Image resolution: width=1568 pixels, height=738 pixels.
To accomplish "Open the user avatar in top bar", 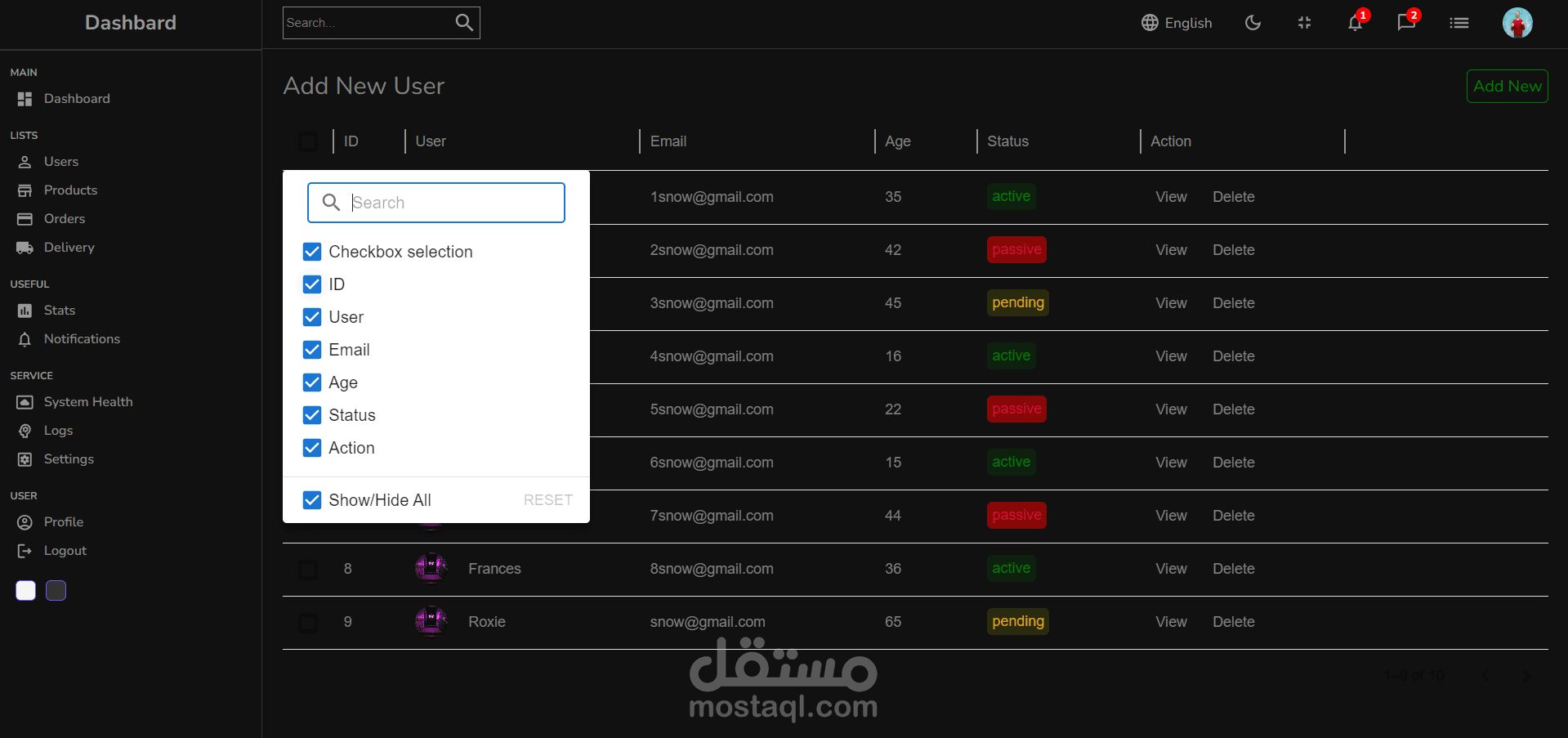I will click(x=1517, y=23).
